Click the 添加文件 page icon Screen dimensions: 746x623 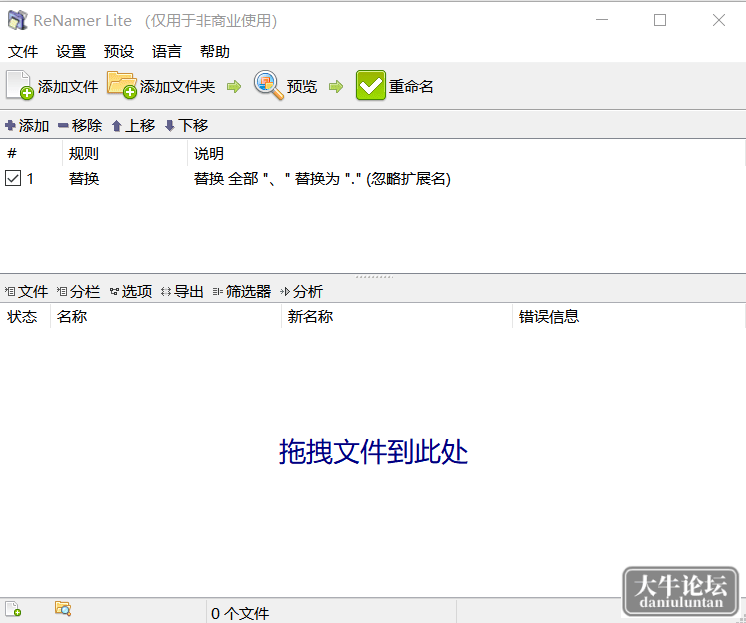20,85
